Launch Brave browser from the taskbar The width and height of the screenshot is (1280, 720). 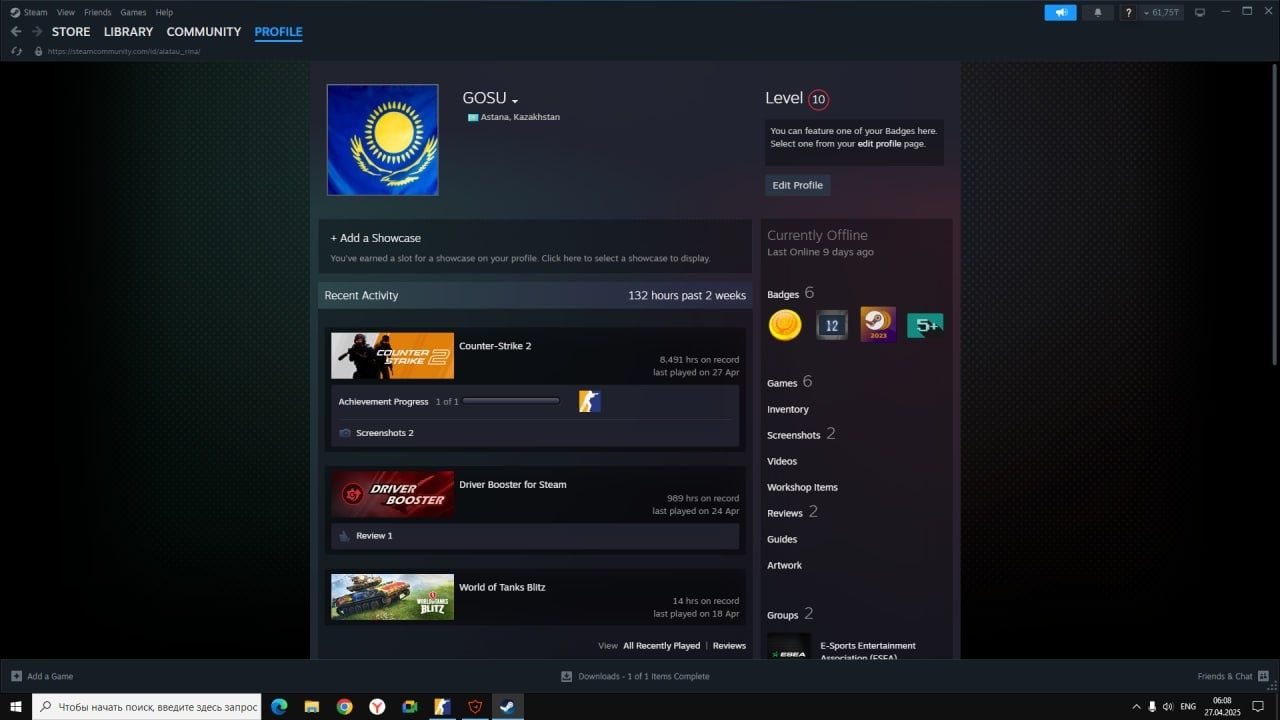click(x=475, y=706)
